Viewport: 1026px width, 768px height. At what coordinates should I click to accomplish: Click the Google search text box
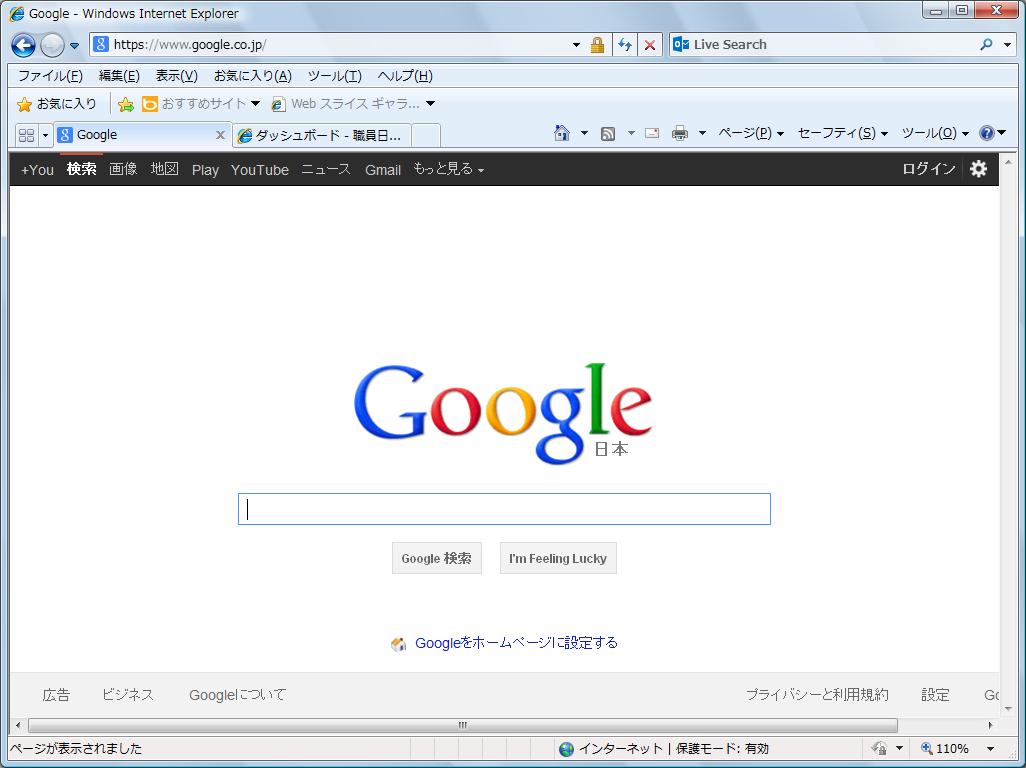[x=504, y=509]
